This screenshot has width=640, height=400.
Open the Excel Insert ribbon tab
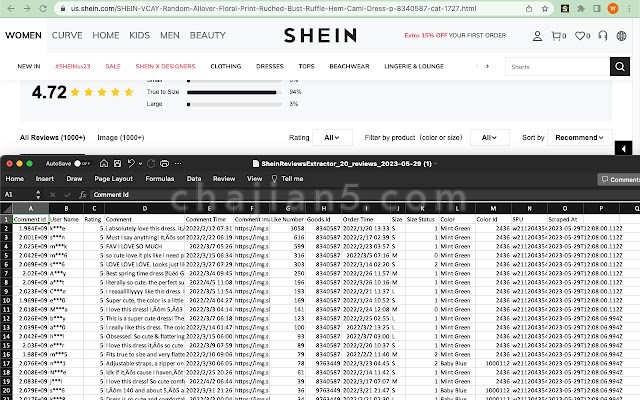click(45, 179)
